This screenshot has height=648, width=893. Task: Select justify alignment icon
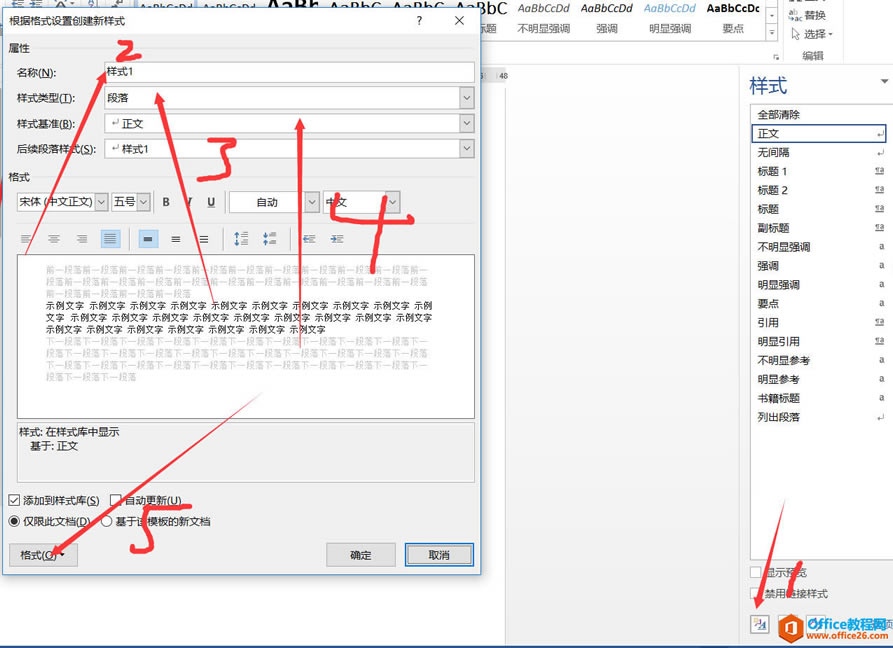pos(110,239)
